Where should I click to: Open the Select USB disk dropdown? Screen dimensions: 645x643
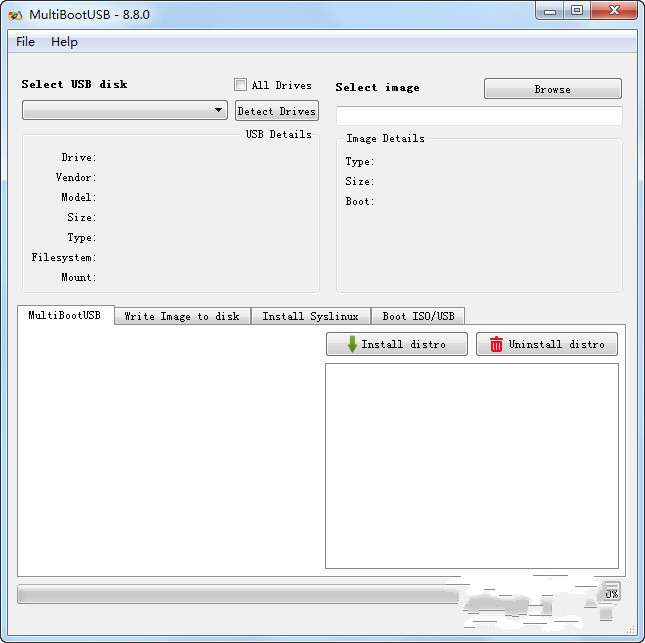tap(125, 110)
